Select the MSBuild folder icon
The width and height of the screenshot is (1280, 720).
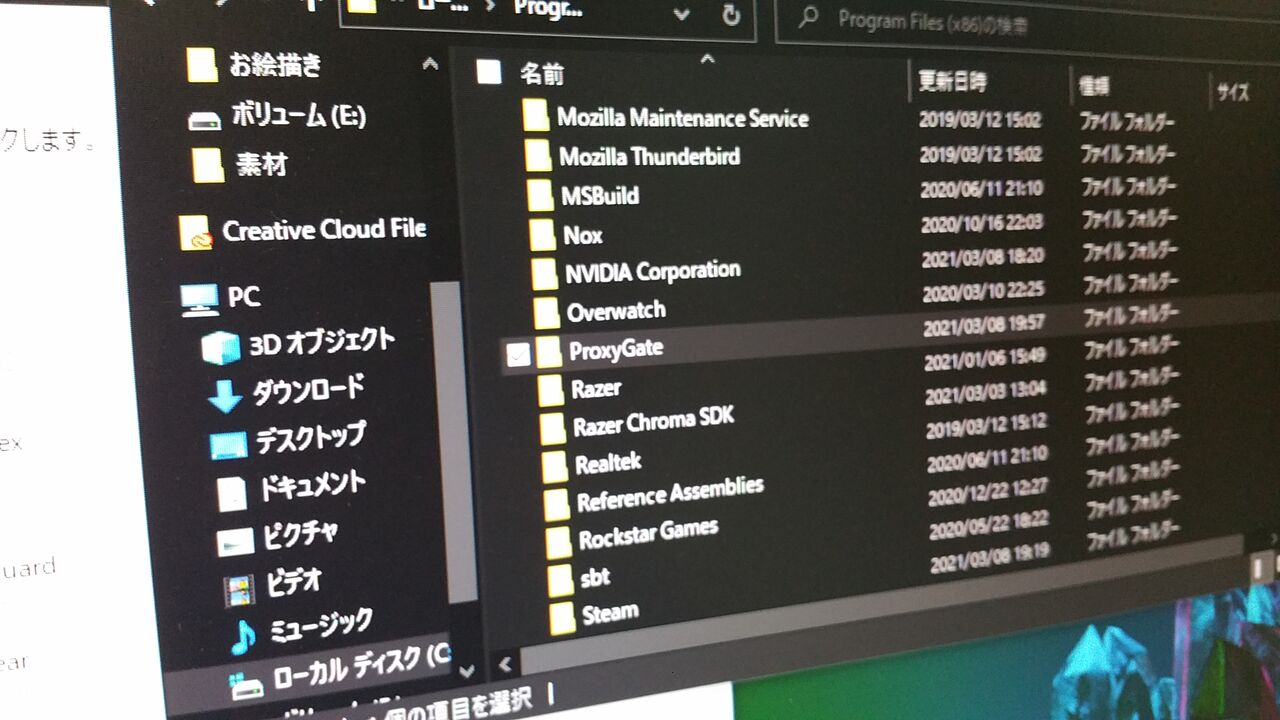540,194
